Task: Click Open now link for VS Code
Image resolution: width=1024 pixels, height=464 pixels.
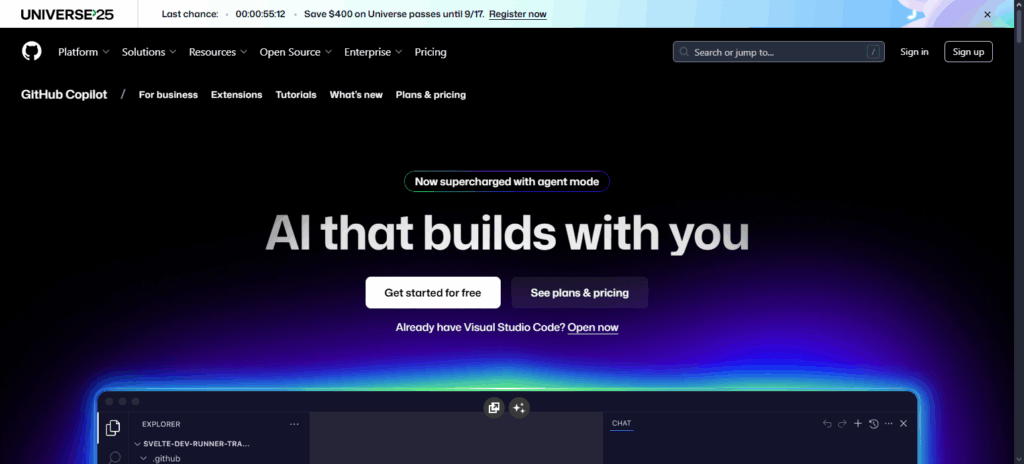Action: [x=593, y=327]
